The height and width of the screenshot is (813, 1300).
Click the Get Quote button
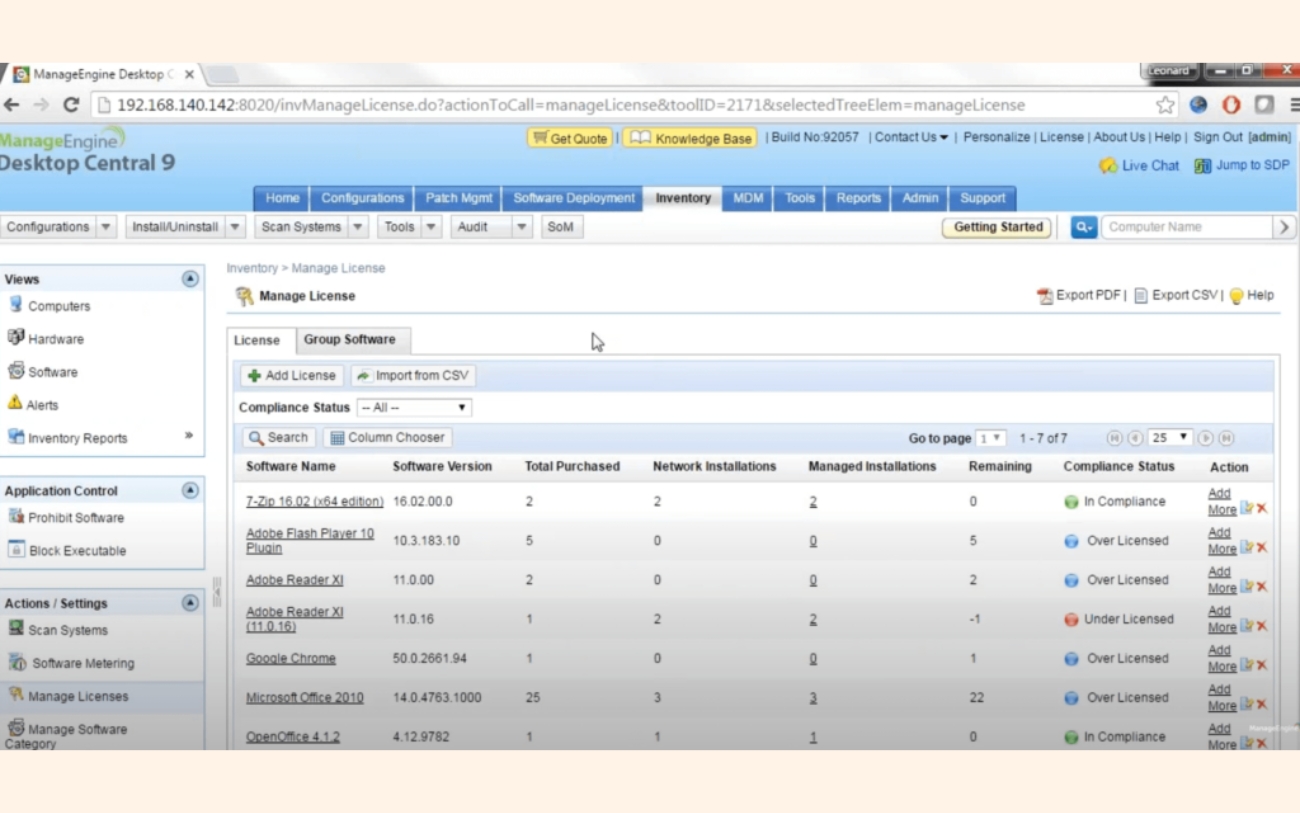[569, 138]
